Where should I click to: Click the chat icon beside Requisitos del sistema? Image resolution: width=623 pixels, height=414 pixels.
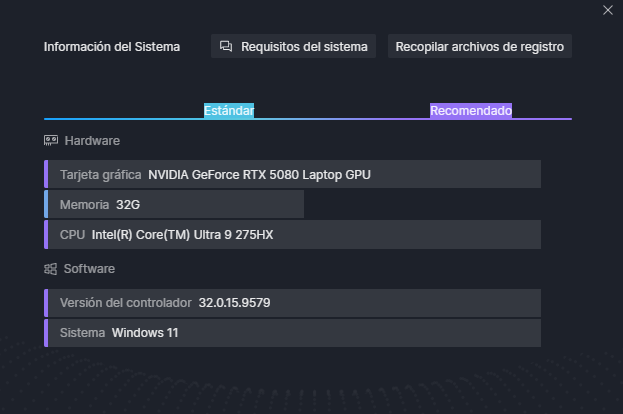(x=226, y=46)
